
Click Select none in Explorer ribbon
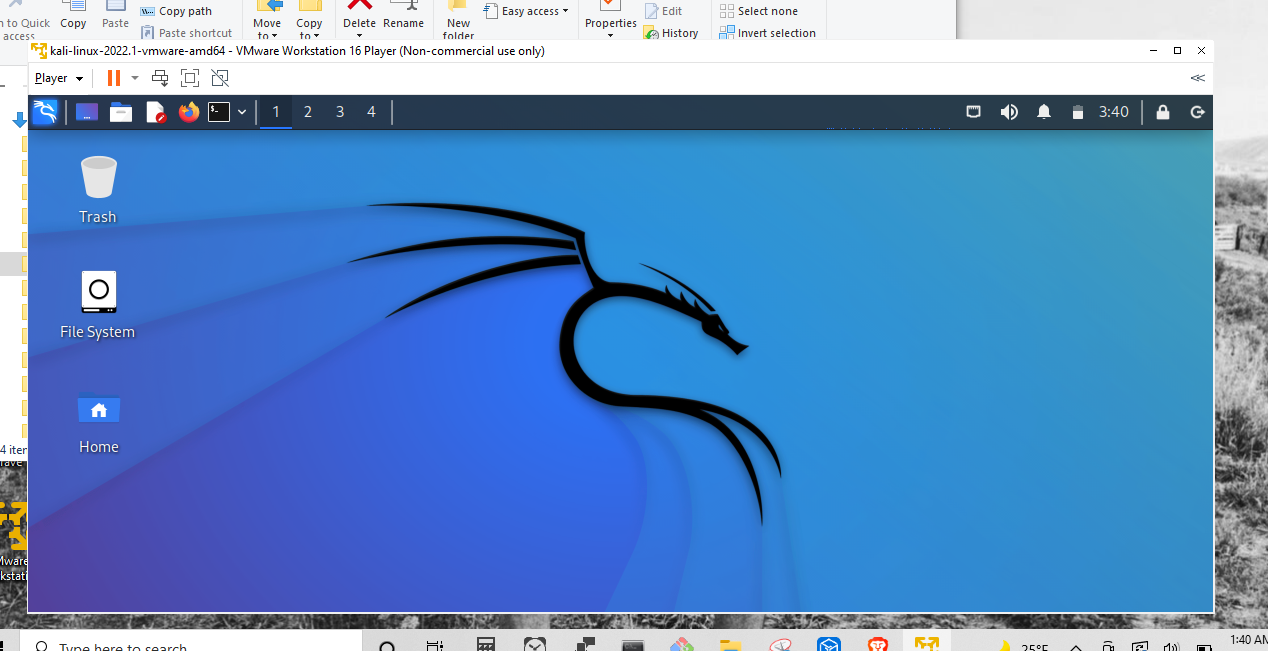tap(759, 11)
